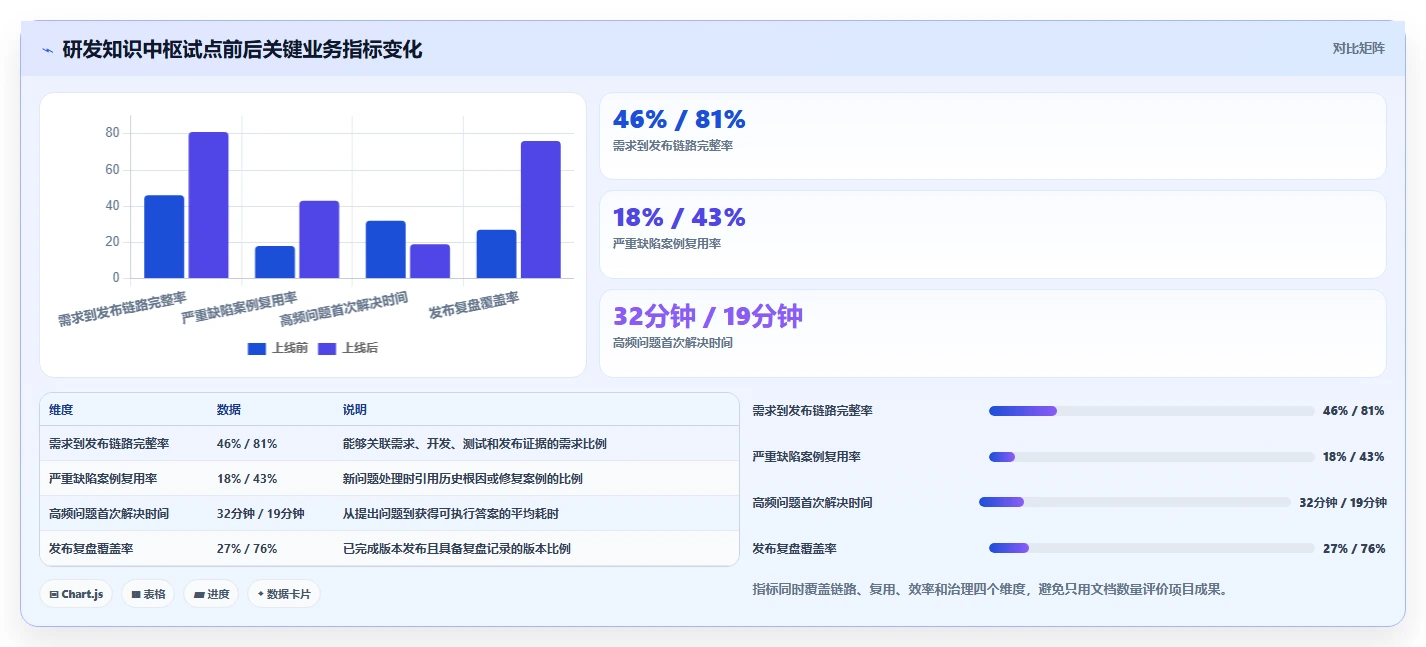The width and height of the screenshot is (1426, 647).
Task: Click the 上线前 bar for 发布复盘覆盖率
Action: pos(497,254)
